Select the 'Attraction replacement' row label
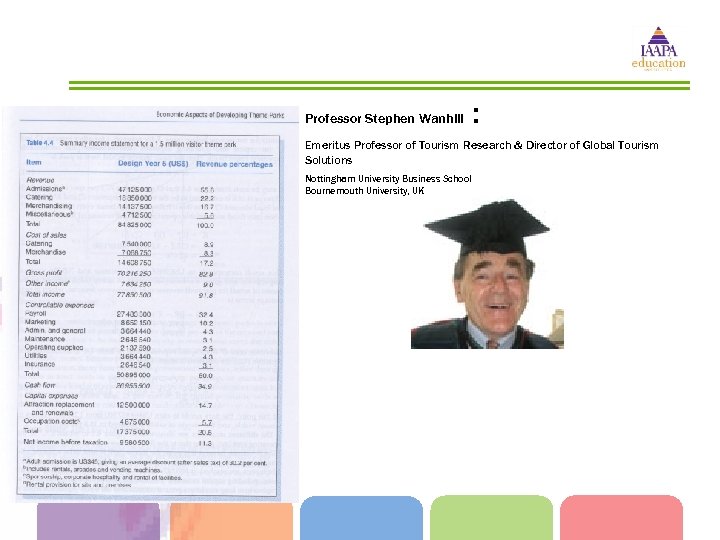Viewport: 720px width, 540px height. click(x=59, y=405)
